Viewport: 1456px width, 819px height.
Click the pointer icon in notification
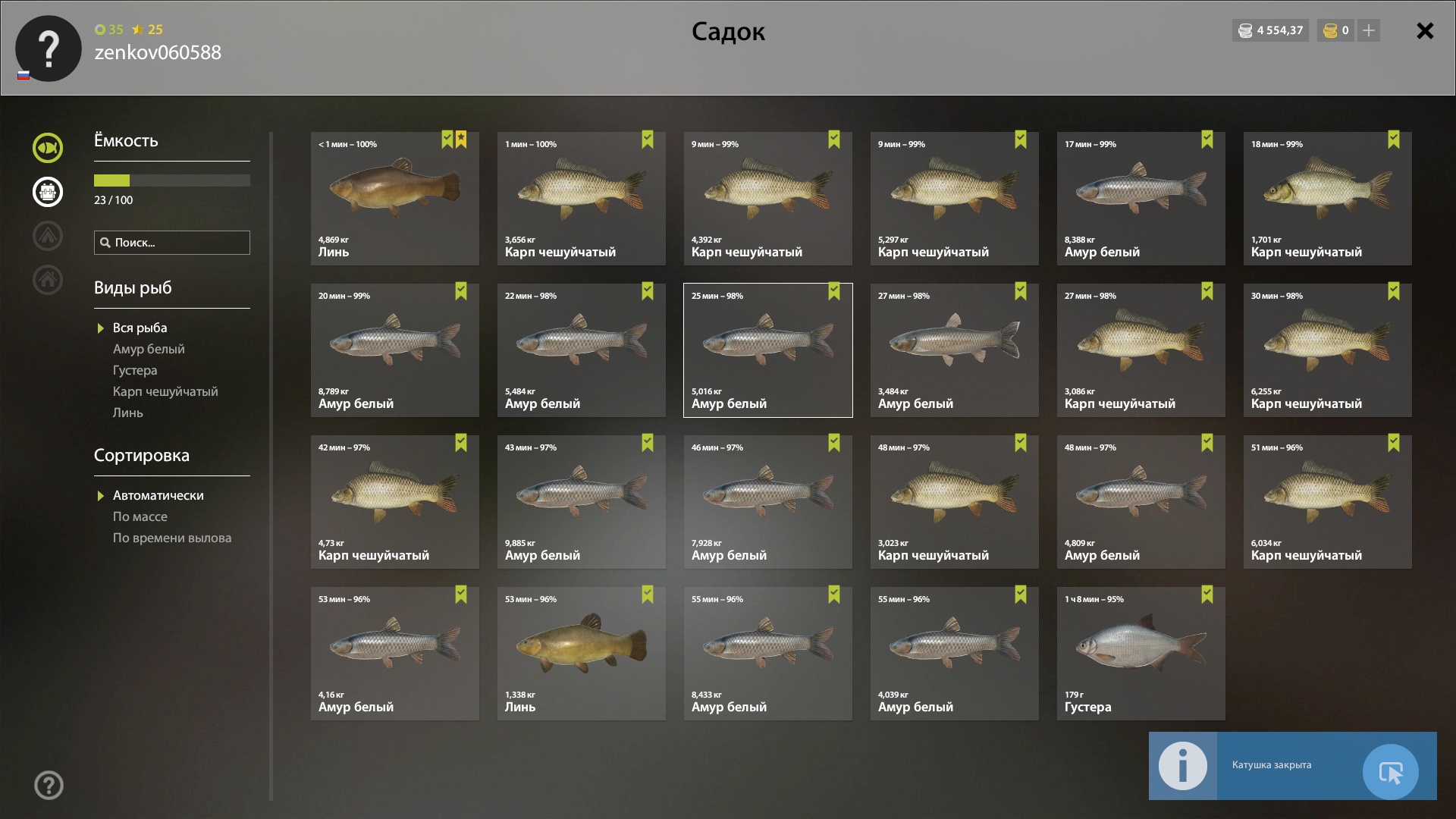[x=1390, y=772]
